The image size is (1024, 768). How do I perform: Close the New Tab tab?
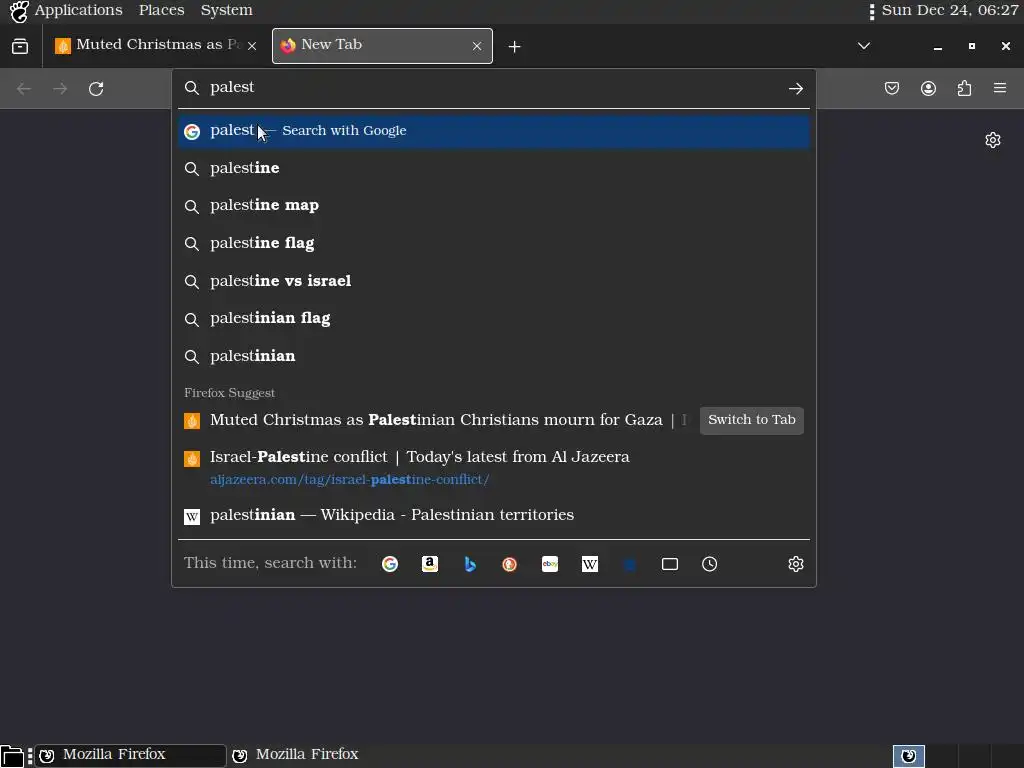pyautogui.click(x=477, y=46)
